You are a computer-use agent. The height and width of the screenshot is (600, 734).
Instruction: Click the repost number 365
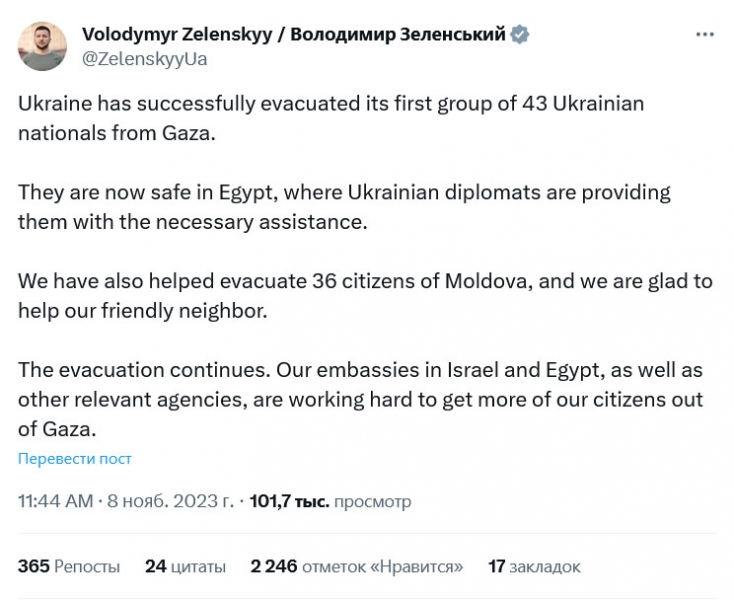[33, 567]
